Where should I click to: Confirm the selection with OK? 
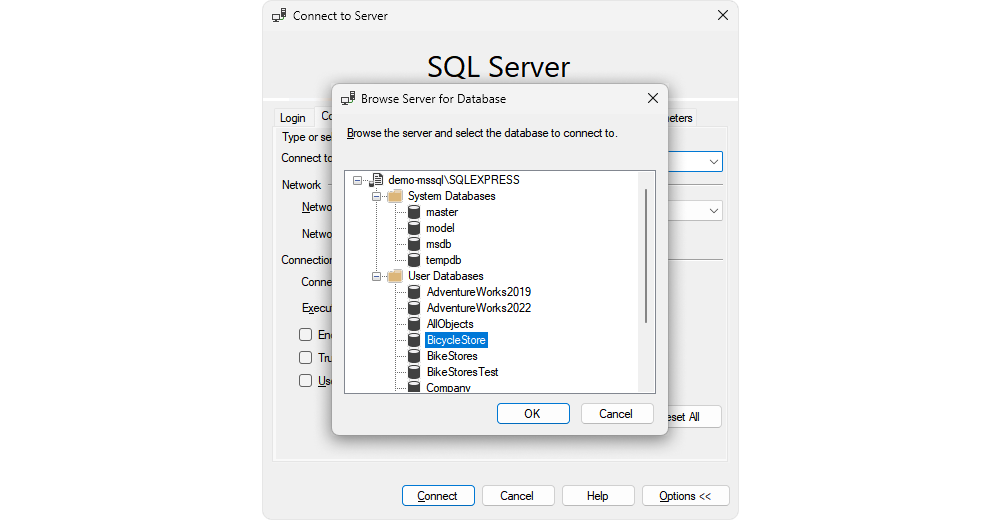pyautogui.click(x=533, y=413)
